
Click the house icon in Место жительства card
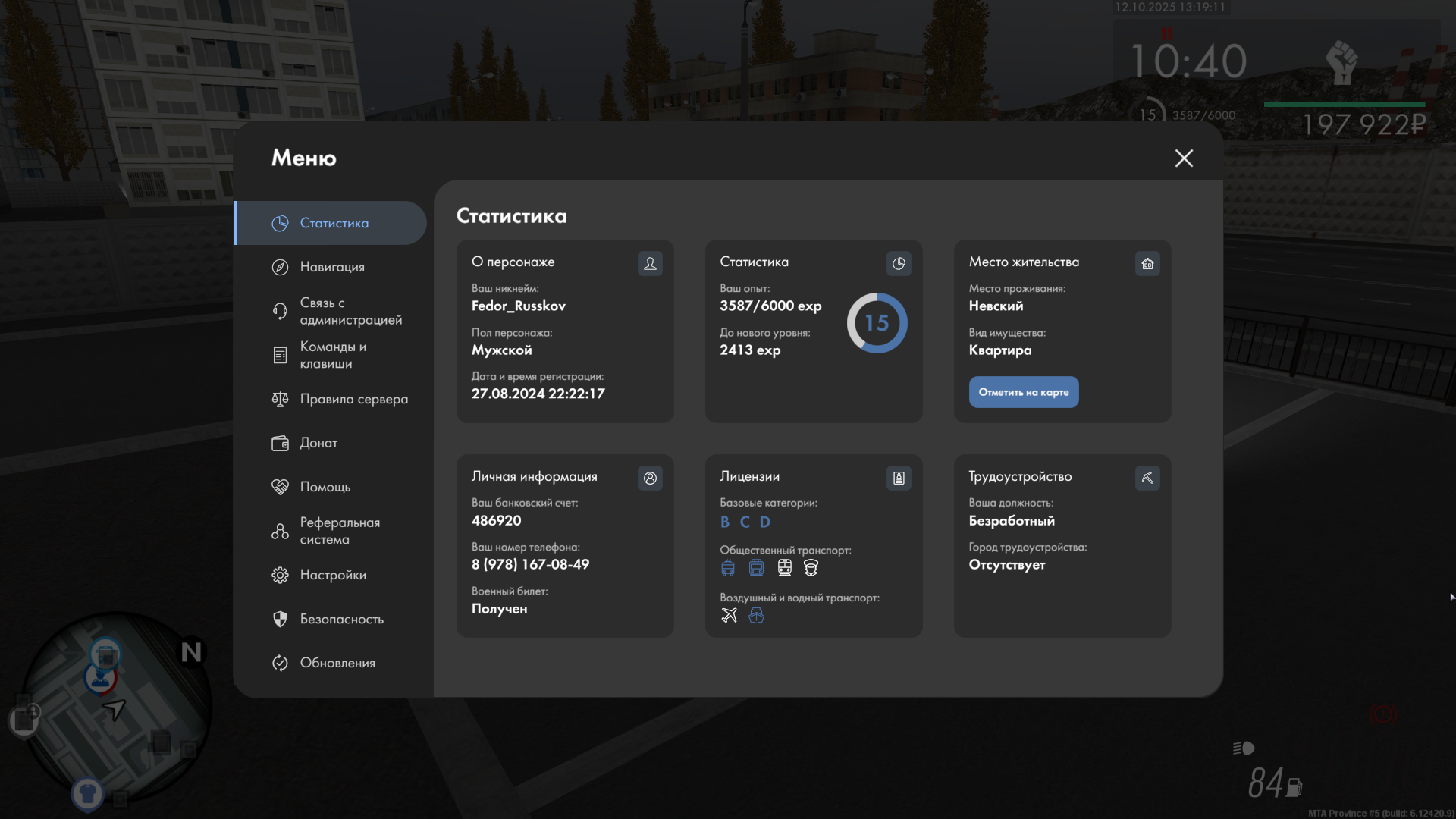(1147, 263)
